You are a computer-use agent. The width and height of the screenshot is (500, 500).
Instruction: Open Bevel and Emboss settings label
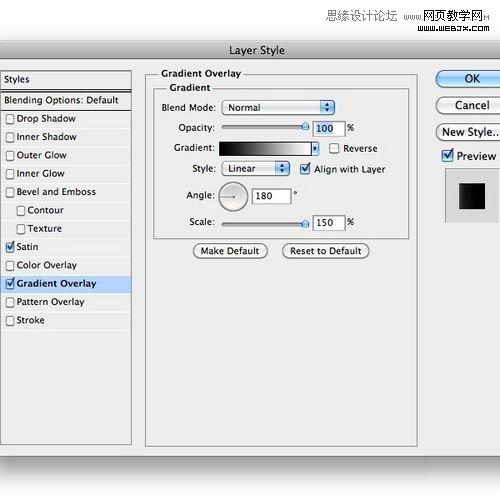tap(56, 192)
